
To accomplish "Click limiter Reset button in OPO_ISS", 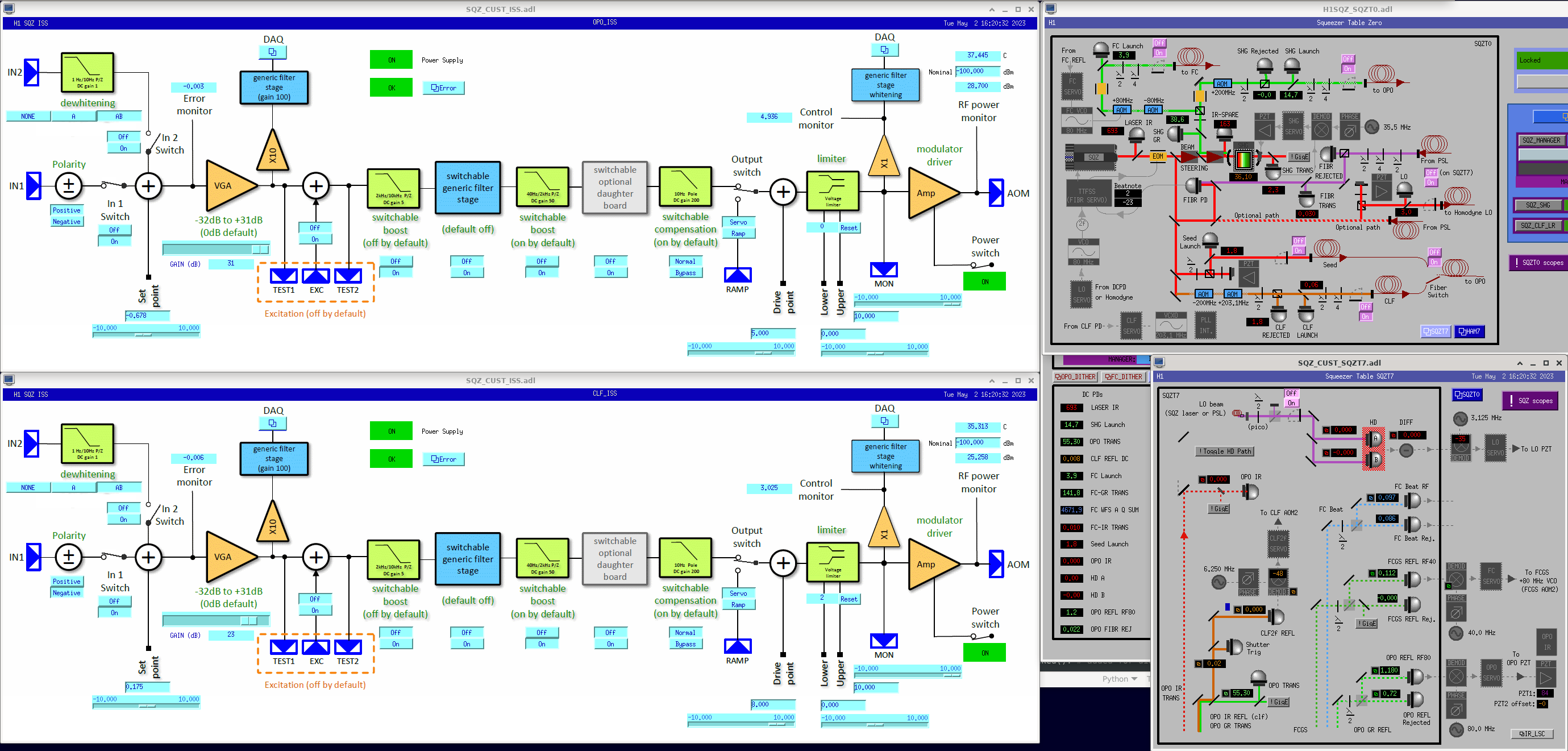I will coord(849,228).
